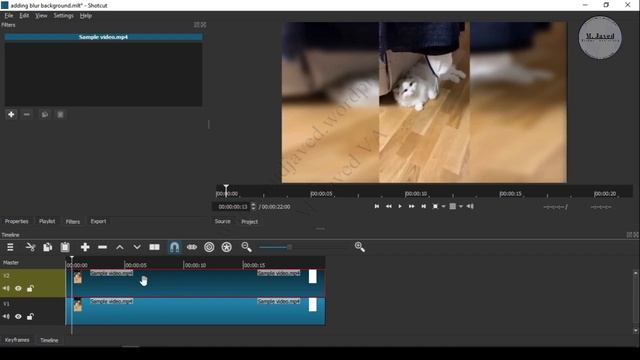Image resolution: width=640 pixels, height=360 pixels.
Task: Open the Edit menu
Action: (24, 16)
